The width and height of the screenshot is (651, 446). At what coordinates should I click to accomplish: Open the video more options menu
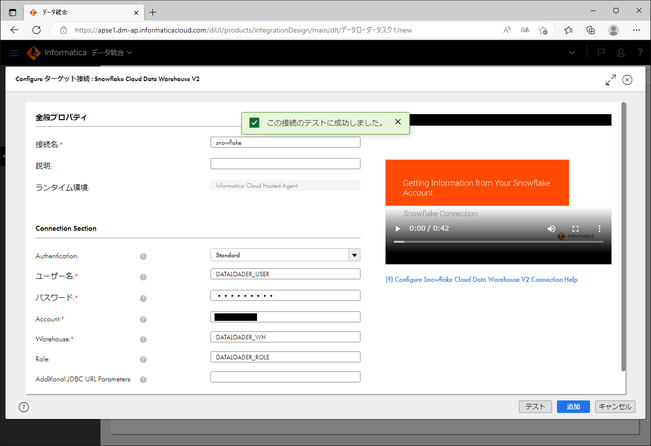599,229
